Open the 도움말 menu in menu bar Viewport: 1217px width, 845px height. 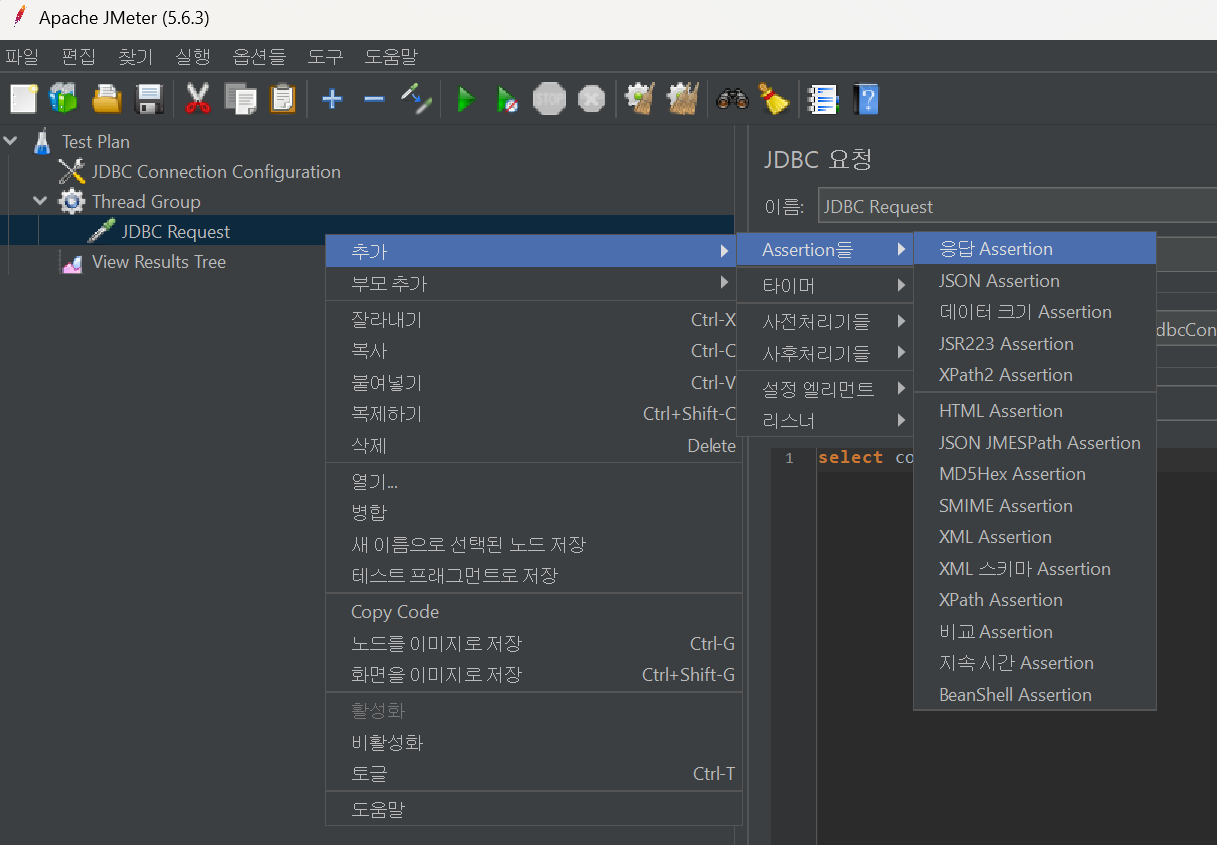pos(391,57)
